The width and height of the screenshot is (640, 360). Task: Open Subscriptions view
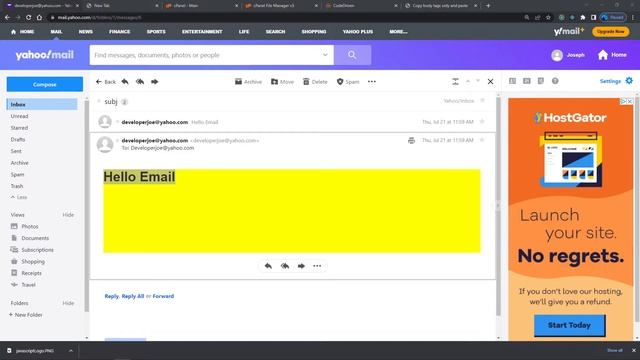(32, 250)
